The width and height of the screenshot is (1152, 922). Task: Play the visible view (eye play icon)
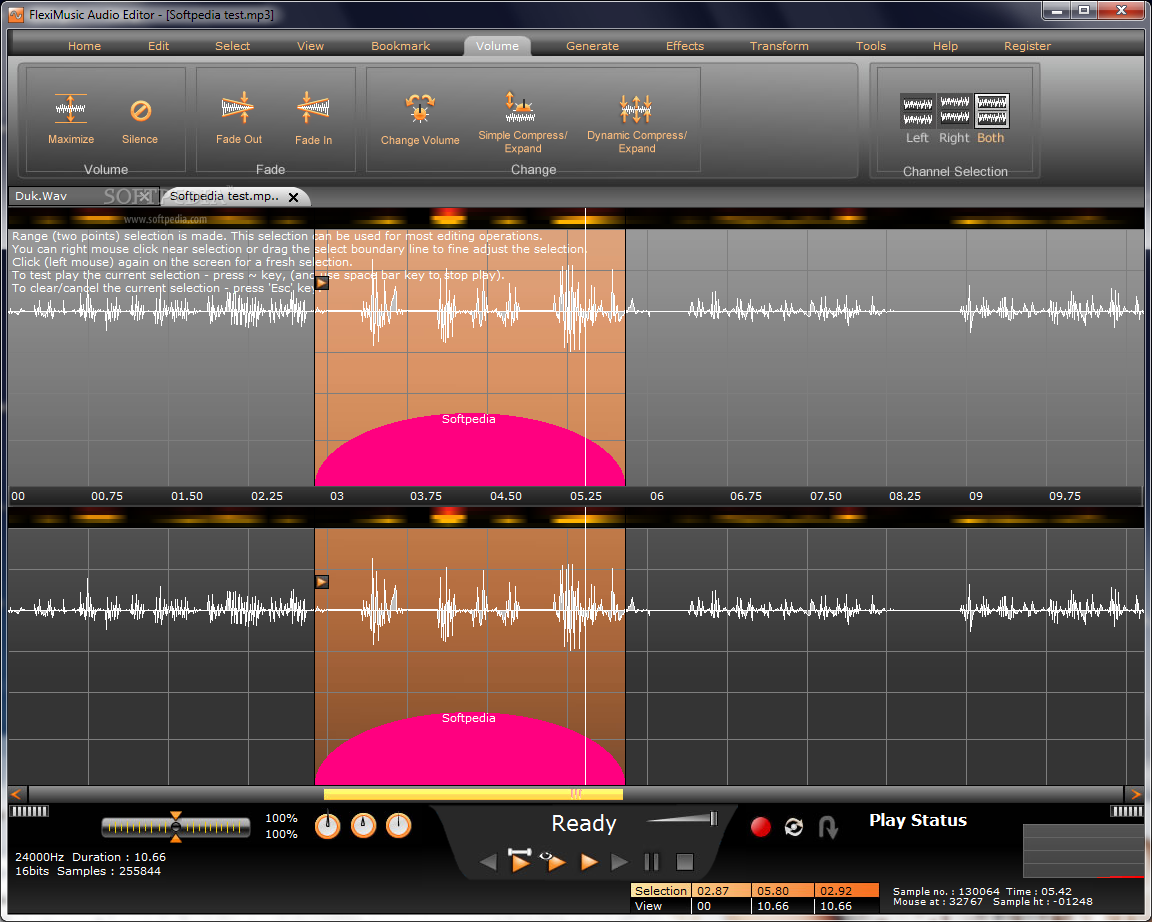[x=553, y=860]
